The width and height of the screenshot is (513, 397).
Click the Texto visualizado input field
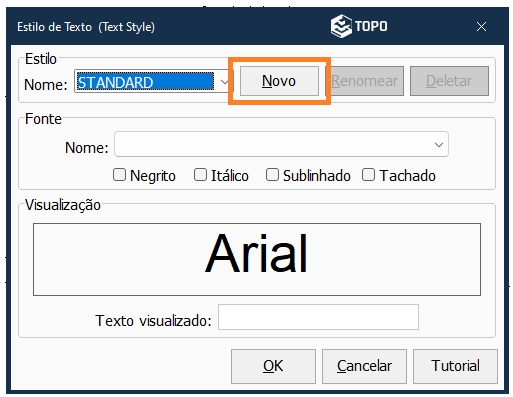click(318, 317)
